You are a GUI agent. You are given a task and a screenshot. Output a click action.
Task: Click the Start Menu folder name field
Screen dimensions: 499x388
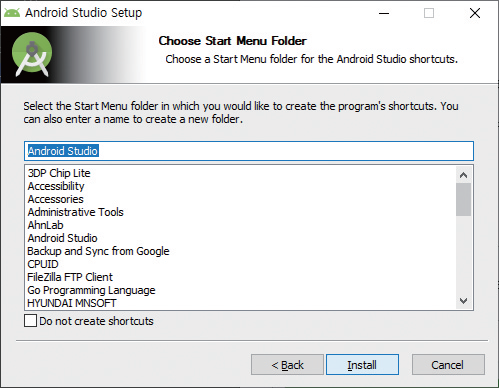pos(249,151)
